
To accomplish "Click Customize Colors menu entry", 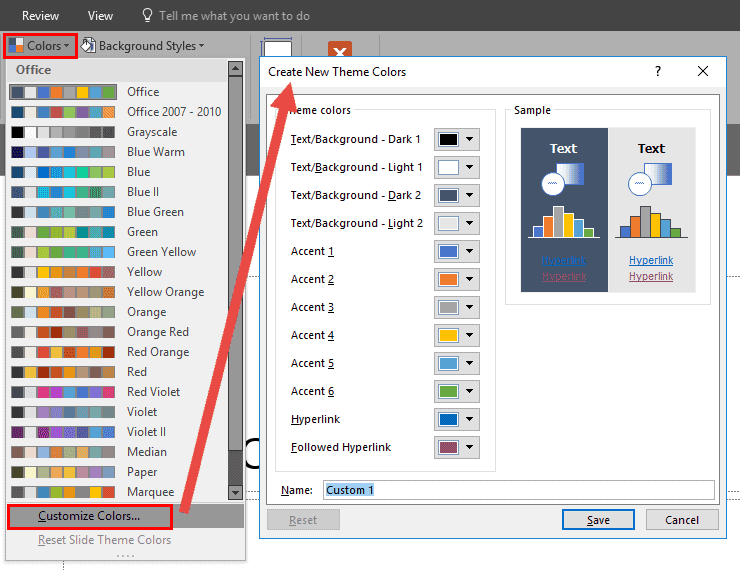I will coord(90,516).
